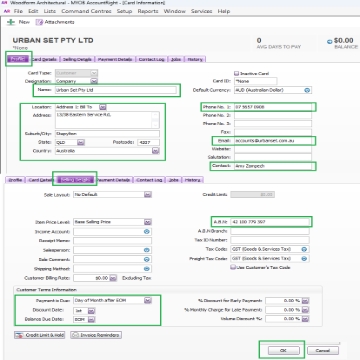Click the Income Account lookup arrow icon

coord(147,231)
